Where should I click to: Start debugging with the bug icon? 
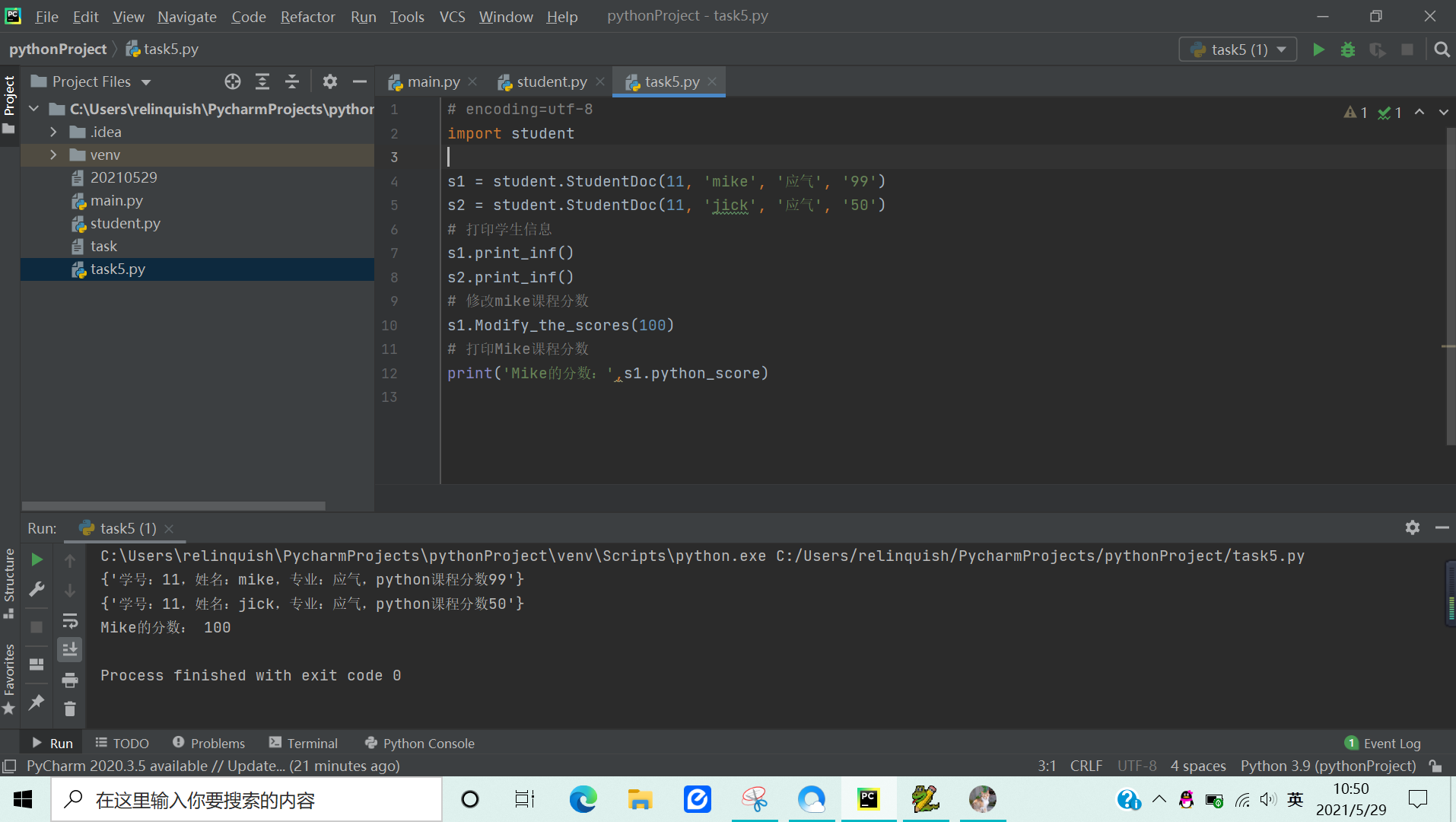[1348, 49]
